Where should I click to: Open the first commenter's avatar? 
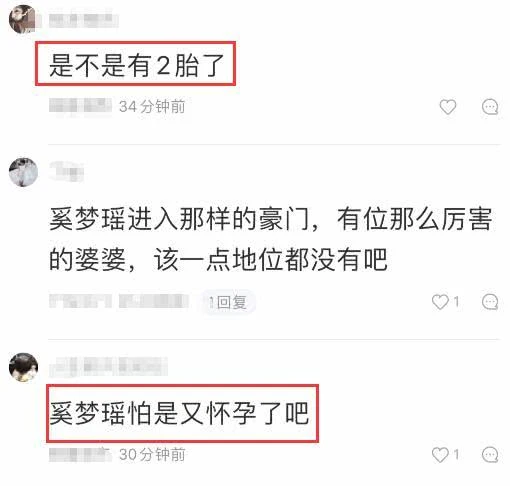click(23, 19)
